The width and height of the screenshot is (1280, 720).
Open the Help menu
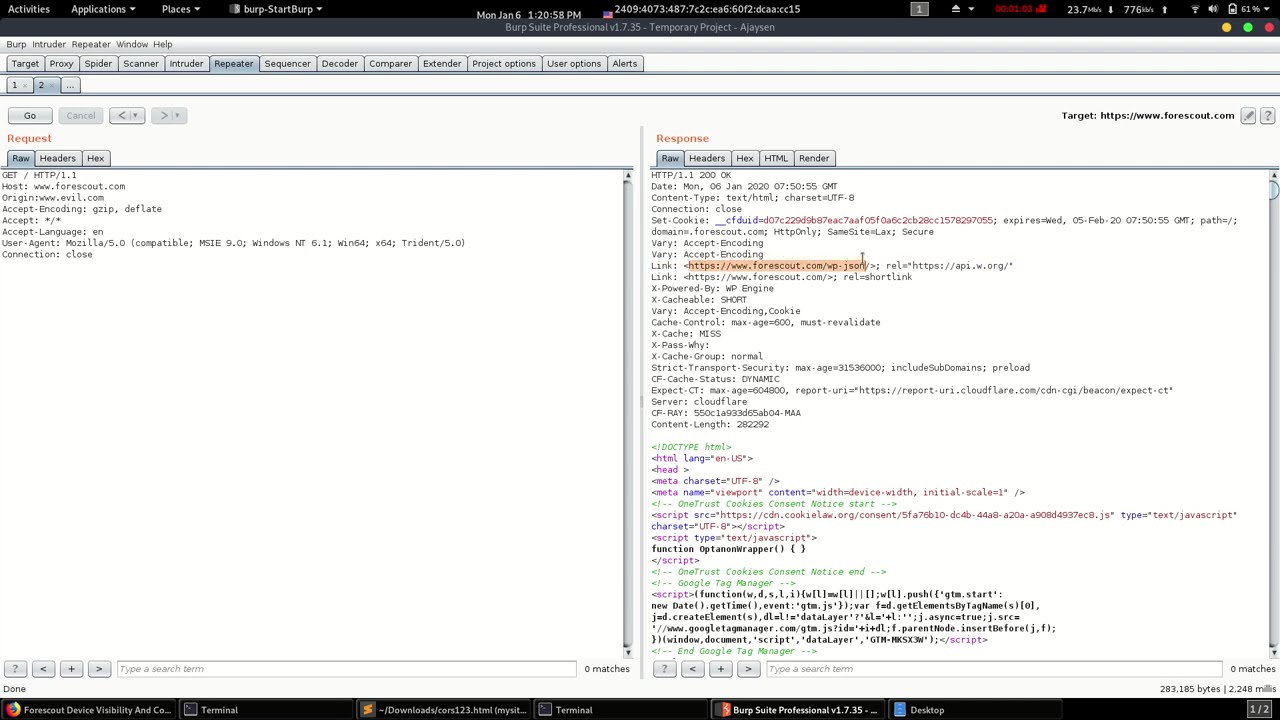(x=162, y=44)
